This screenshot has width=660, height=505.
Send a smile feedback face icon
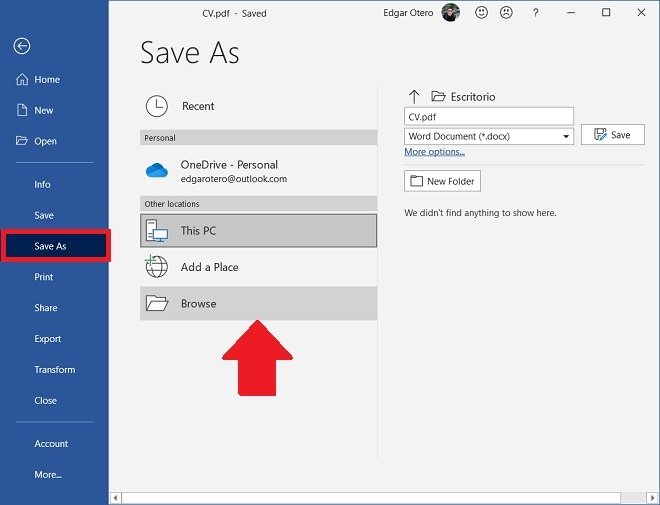[482, 13]
